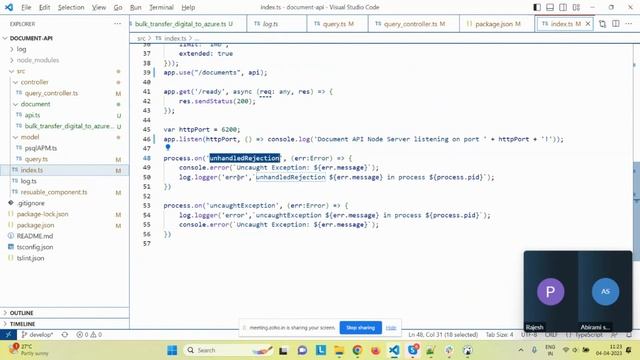Image resolution: width=640 pixels, height=360 pixels.
Task: Toggle the primary sidebar layout icon
Action: click(537, 7)
